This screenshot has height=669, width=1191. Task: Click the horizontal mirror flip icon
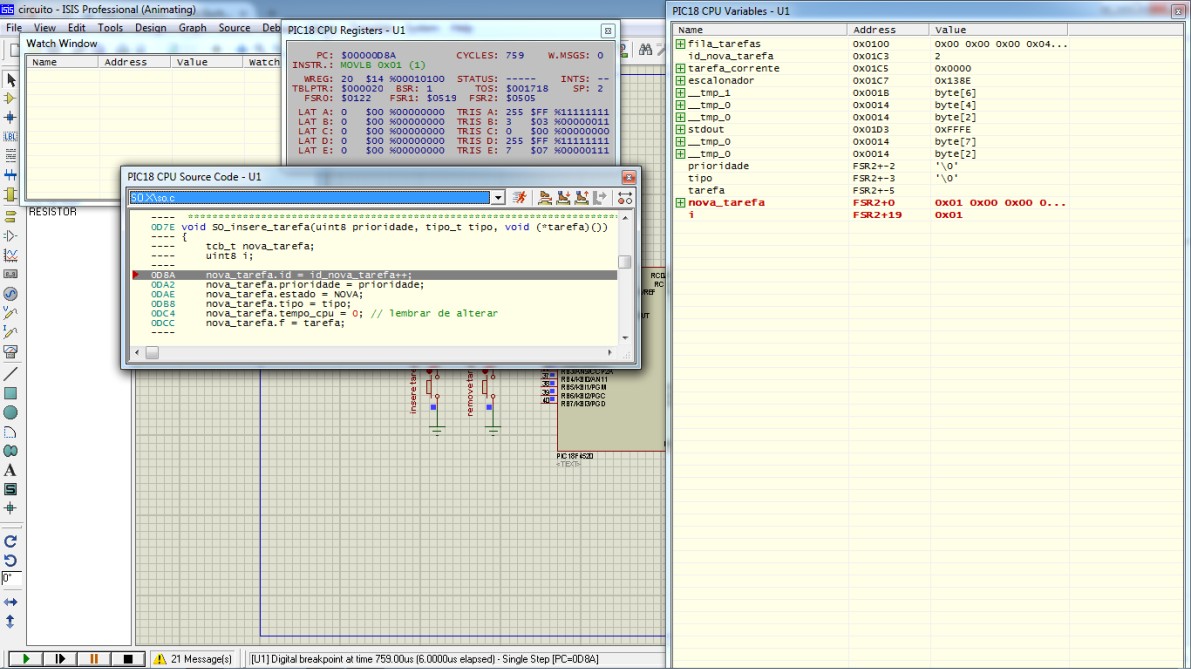pos(11,602)
